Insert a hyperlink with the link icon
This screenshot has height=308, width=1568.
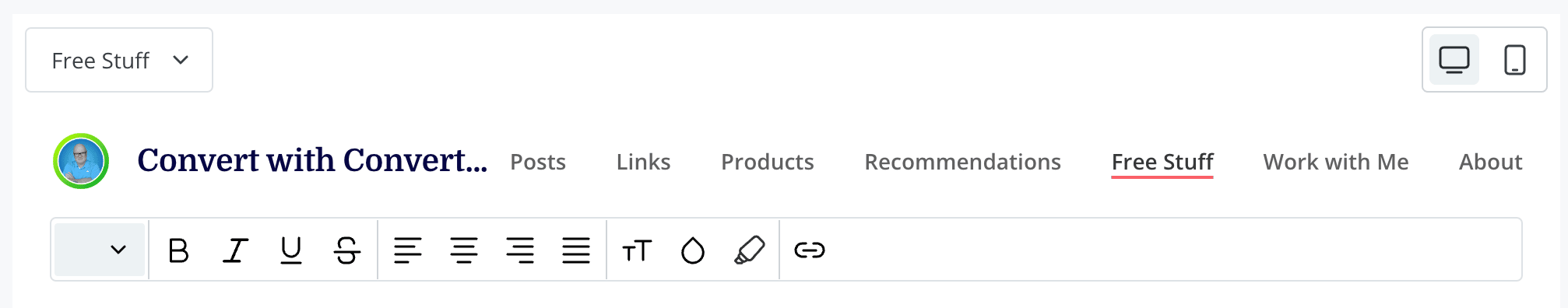click(809, 250)
